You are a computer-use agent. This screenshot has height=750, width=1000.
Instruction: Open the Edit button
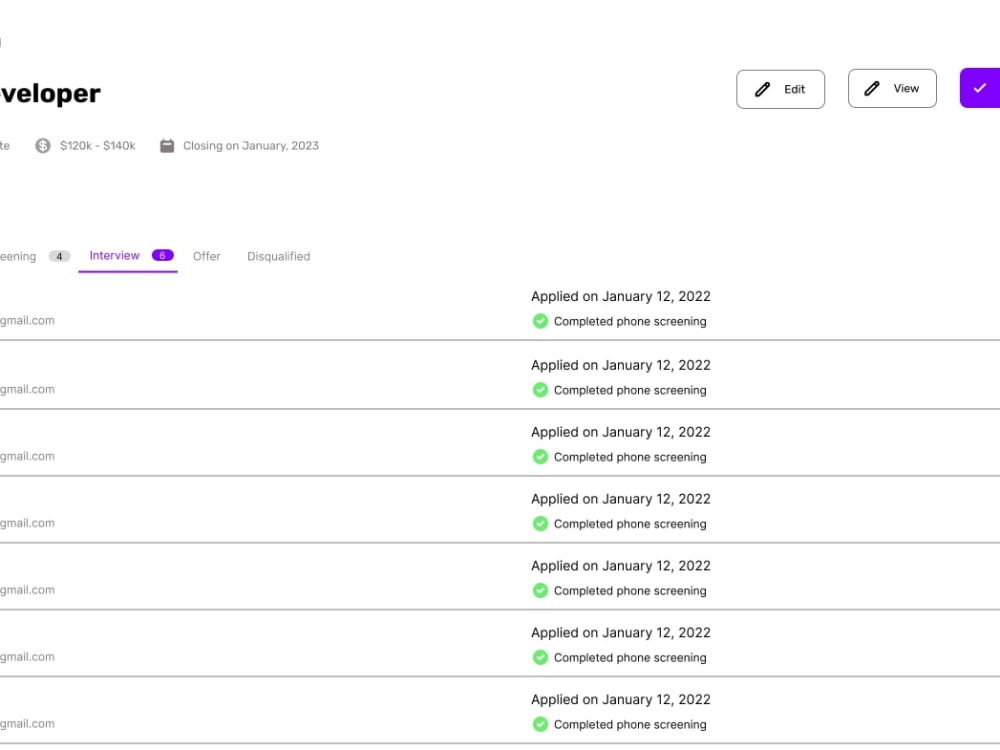tap(780, 89)
